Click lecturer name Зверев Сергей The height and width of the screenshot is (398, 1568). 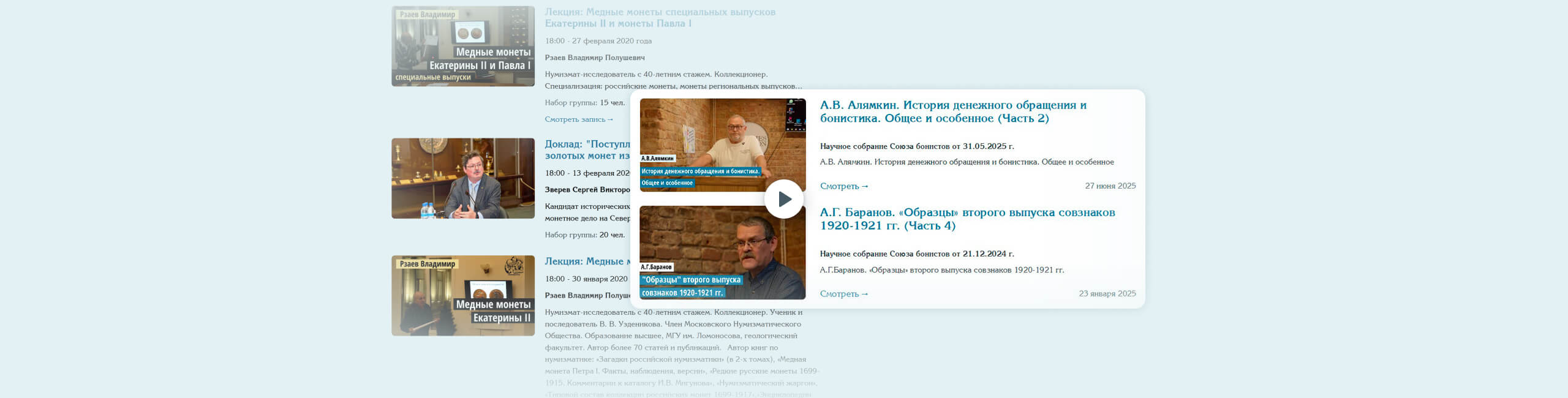(x=587, y=190)
